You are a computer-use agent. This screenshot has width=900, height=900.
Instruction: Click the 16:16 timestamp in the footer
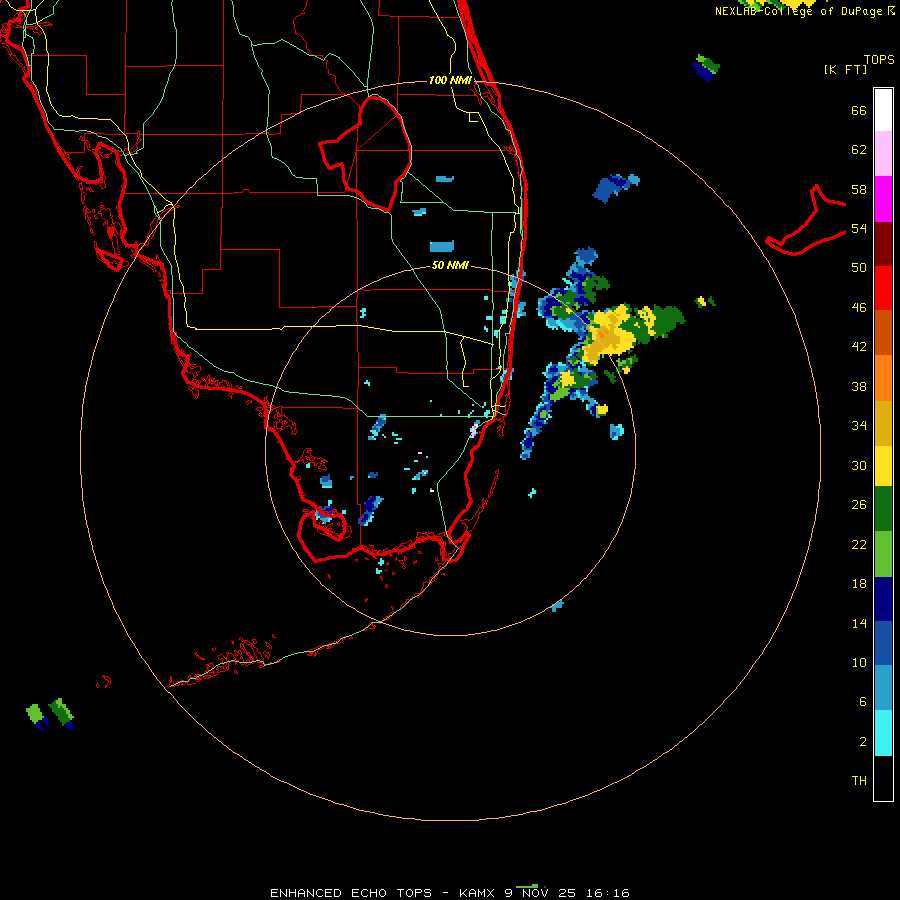click(x=608, y=893)
